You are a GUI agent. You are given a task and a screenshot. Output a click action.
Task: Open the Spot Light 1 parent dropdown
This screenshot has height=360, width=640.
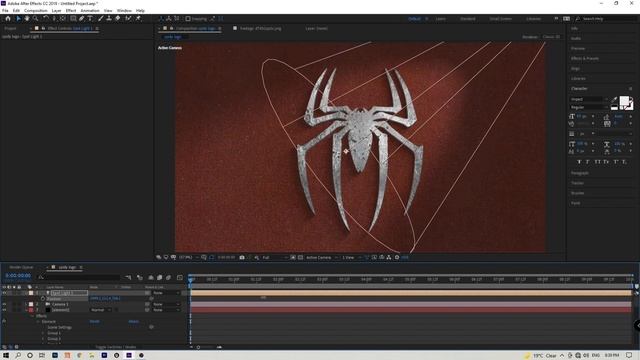tap(166, 293)
